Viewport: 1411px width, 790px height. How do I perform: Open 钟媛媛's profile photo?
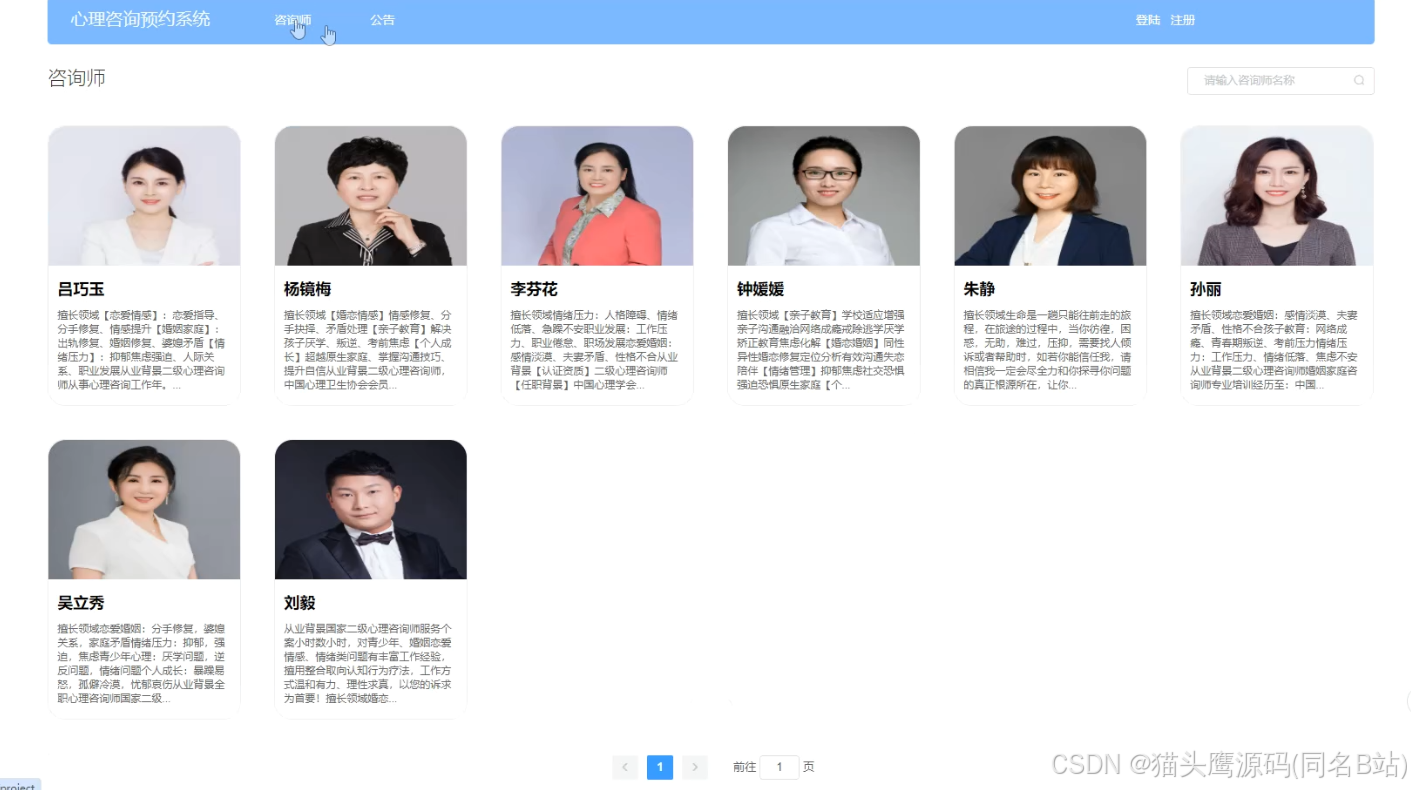coord(824,196)
